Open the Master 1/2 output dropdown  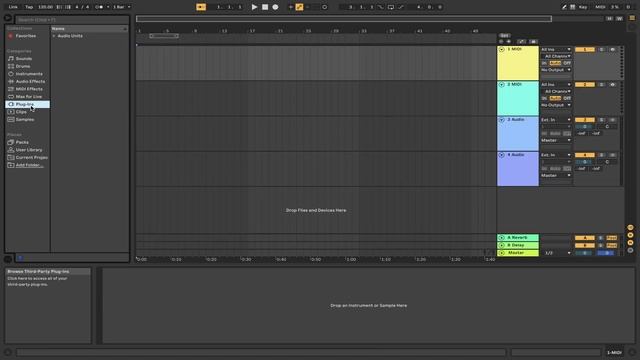point(558,253)
